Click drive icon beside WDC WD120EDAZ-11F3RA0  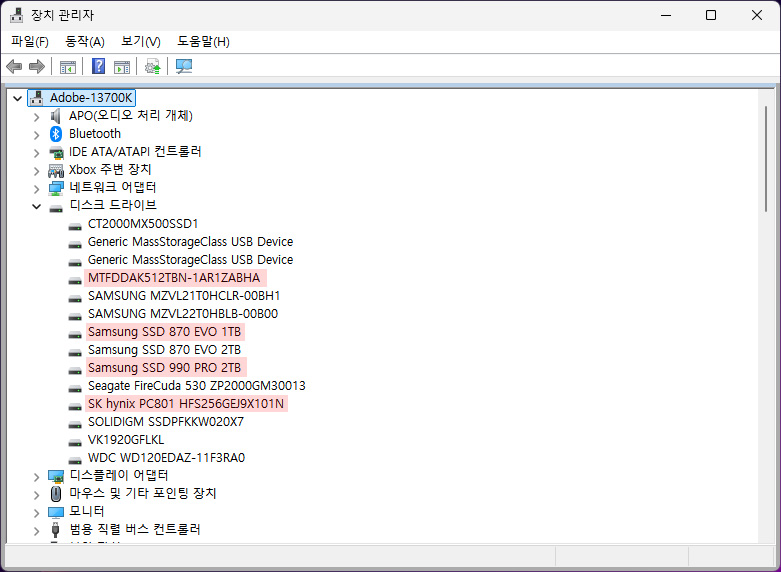pyautogui.click(x=75, y=460)
